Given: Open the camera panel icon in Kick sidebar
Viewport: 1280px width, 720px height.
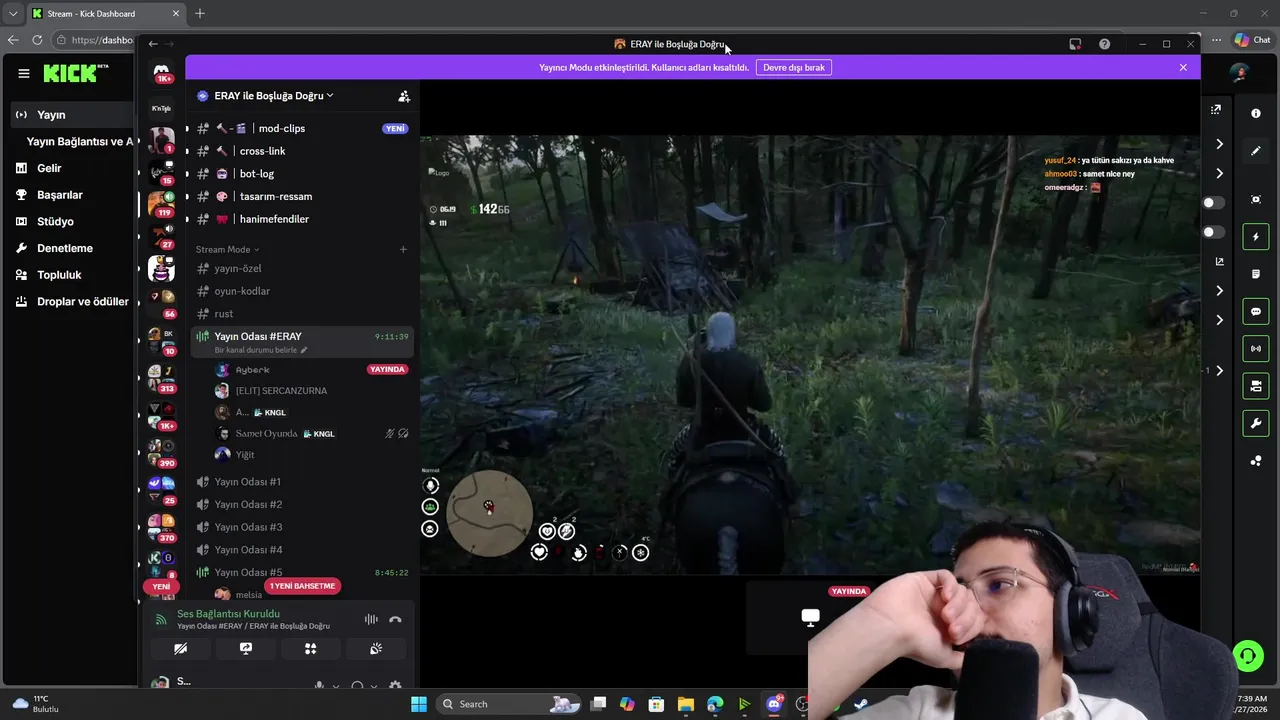Looking at the screenshot, I should pos(1256,386).
